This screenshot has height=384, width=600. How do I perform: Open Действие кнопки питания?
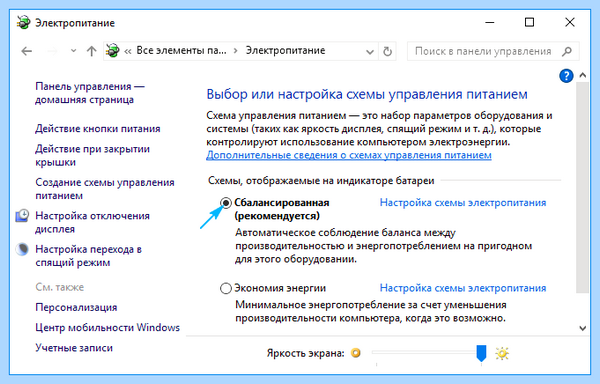pos(98,129)
